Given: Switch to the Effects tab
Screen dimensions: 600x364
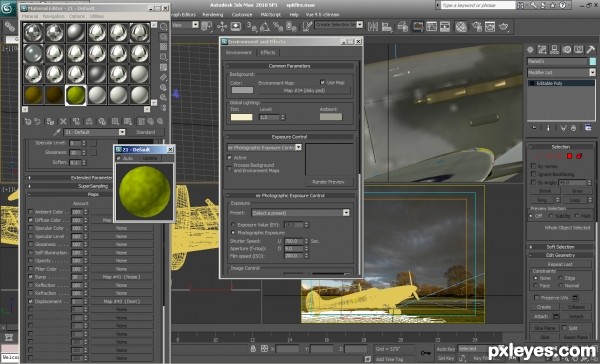Looking at the screenshot, I should click(268, 52).
